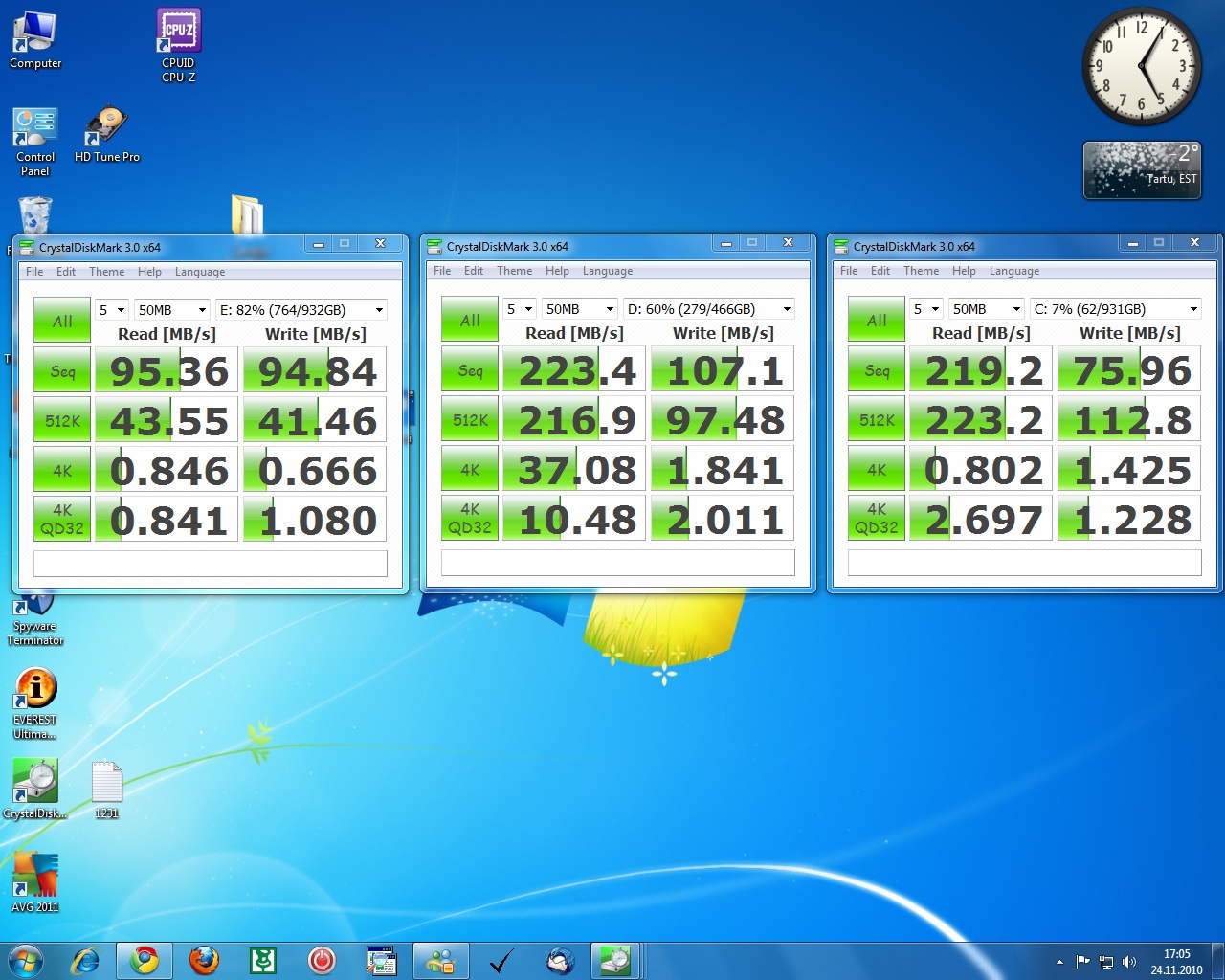Open Control Panel desktop shortcut

point(35,142)
